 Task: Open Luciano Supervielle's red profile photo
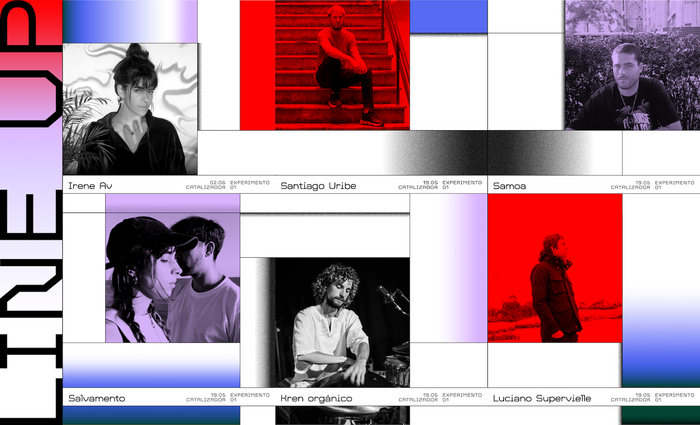click(554, 268)
